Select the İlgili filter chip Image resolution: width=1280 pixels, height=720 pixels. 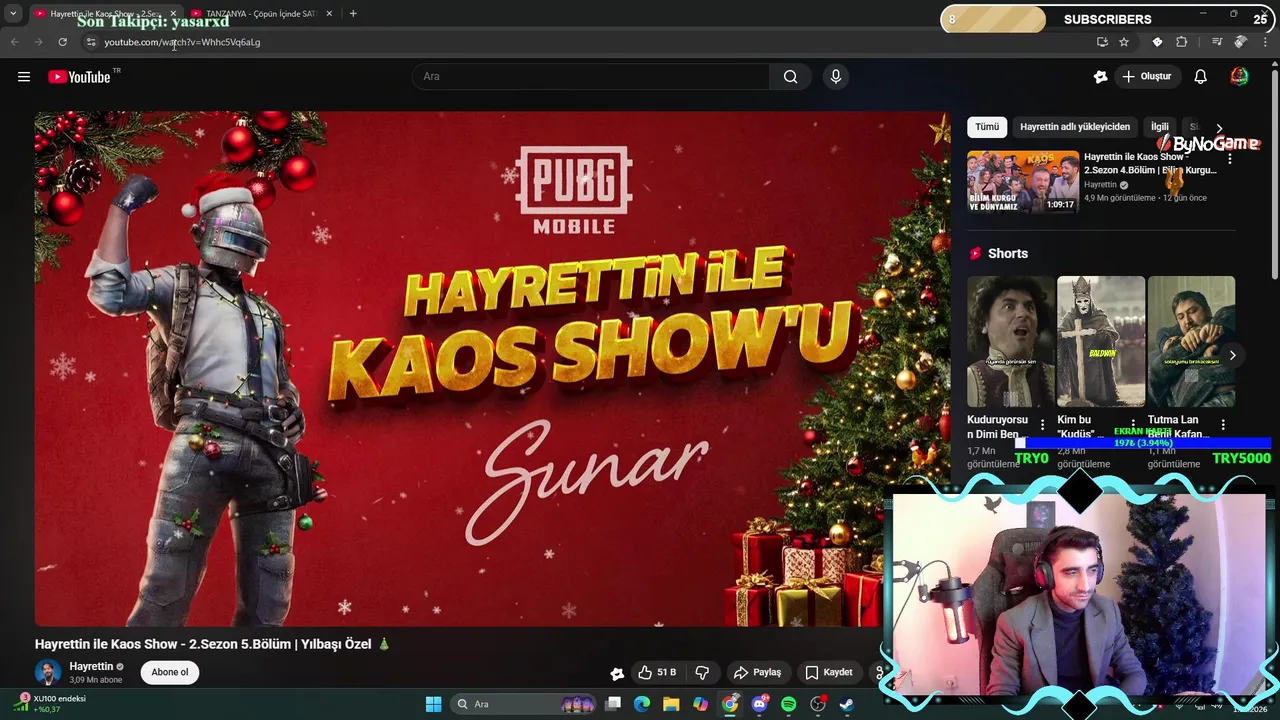tap(1159, 127)
